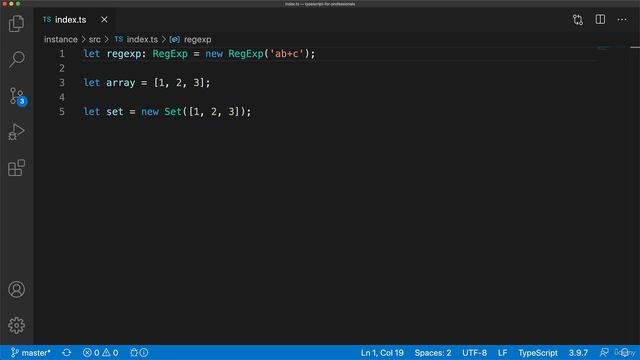The width and height of the screenshot is (640, 360).
Task: Change language mode via TypeScript
Action: pyautogui.click(x=538, y=353)
